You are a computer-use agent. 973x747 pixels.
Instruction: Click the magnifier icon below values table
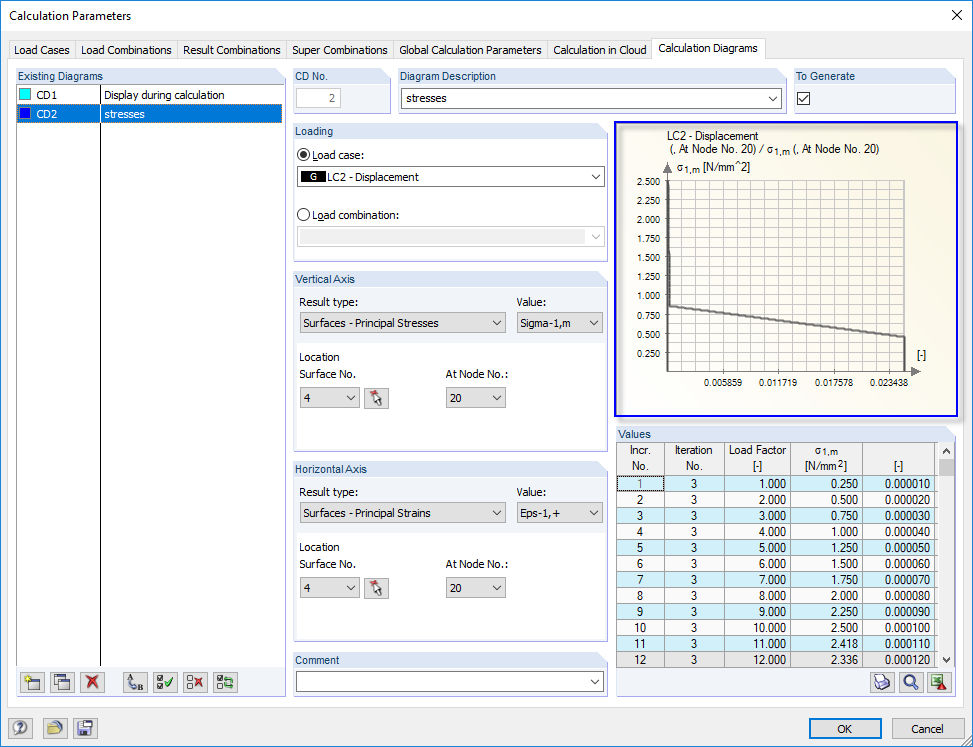[909, 682]
